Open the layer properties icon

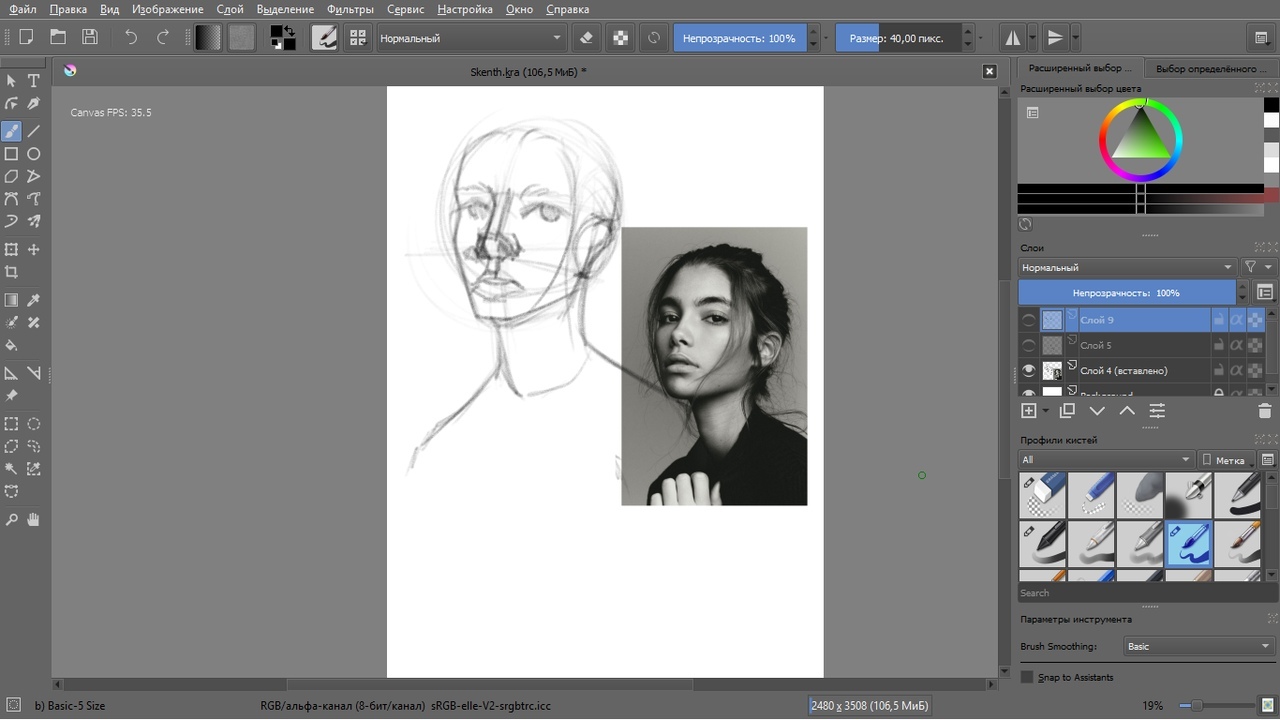click(x=1157, y=411)
